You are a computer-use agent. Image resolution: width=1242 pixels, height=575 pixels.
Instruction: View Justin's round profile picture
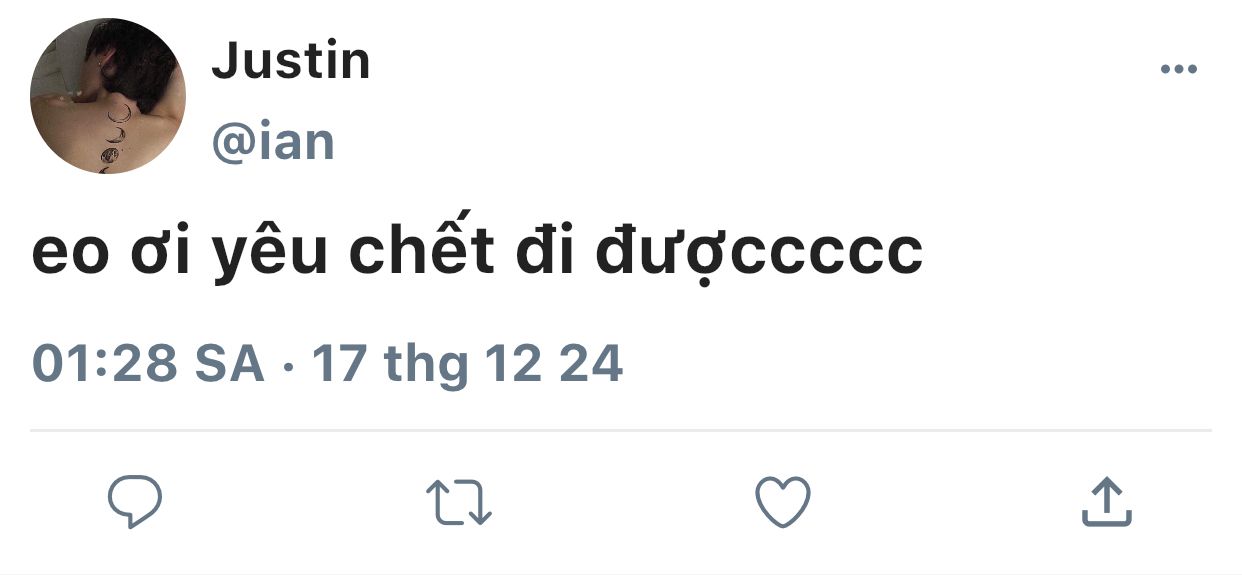[x=108, y=96]
